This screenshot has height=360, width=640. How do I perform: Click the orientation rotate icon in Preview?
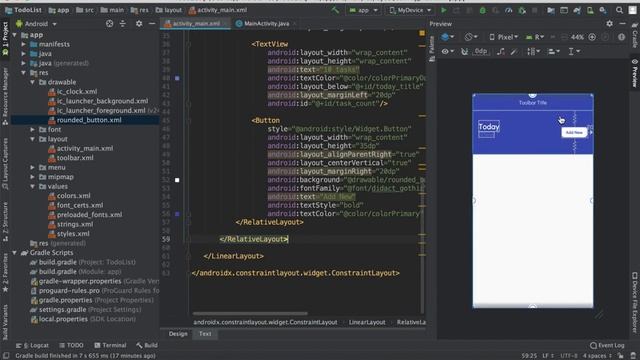click(x=471, y=37)
